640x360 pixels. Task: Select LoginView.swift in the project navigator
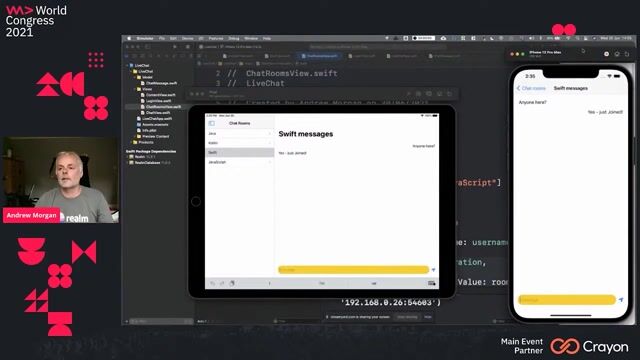click(x=156, y=101)
